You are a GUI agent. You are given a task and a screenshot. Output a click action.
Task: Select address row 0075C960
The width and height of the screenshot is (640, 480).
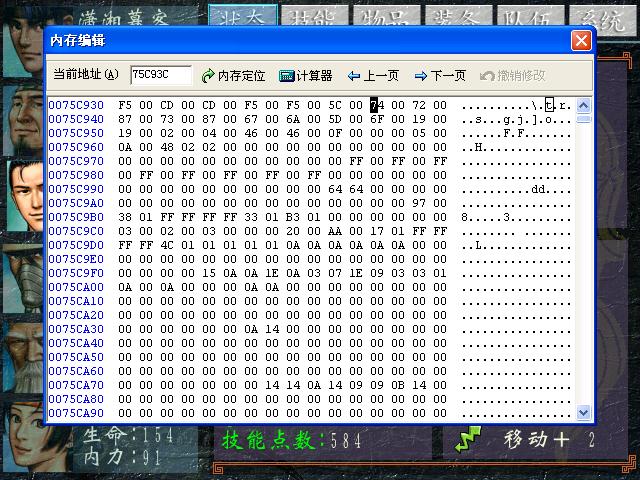tap(76, 147)
